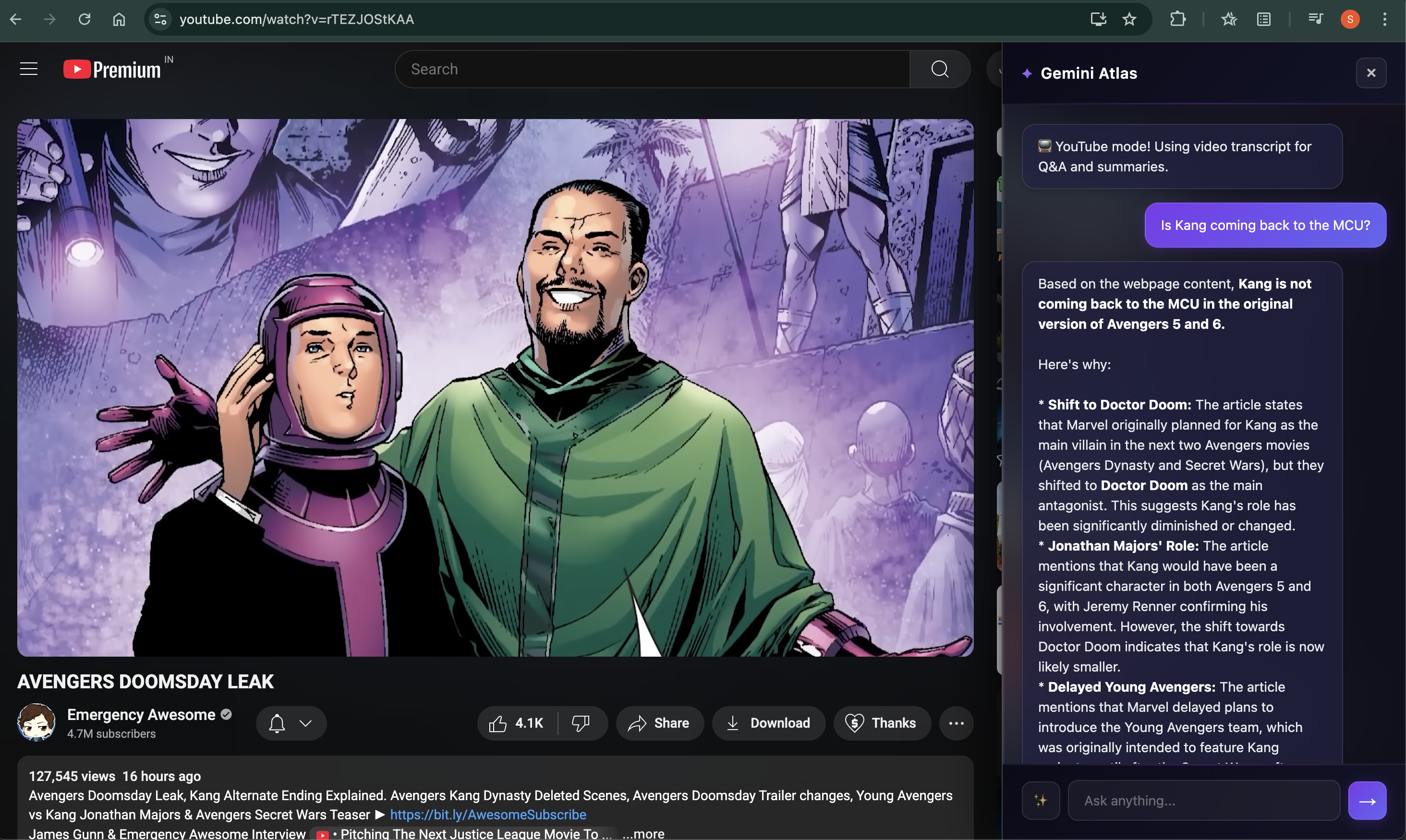
Task: Download the video
Action: (x=768, y=723)
